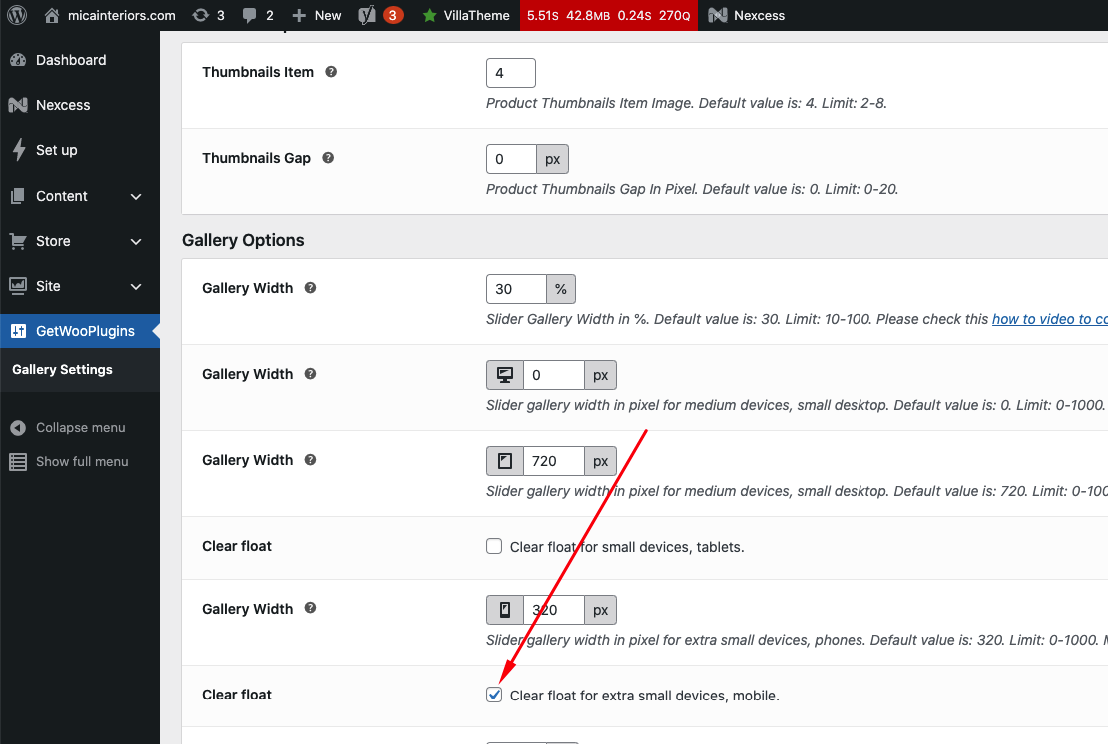Image resolution: width=1108 pixels, height=744 pixels.
Task: Click the 'Thumbnails Gap' setting label
Action: pos(257,158)
